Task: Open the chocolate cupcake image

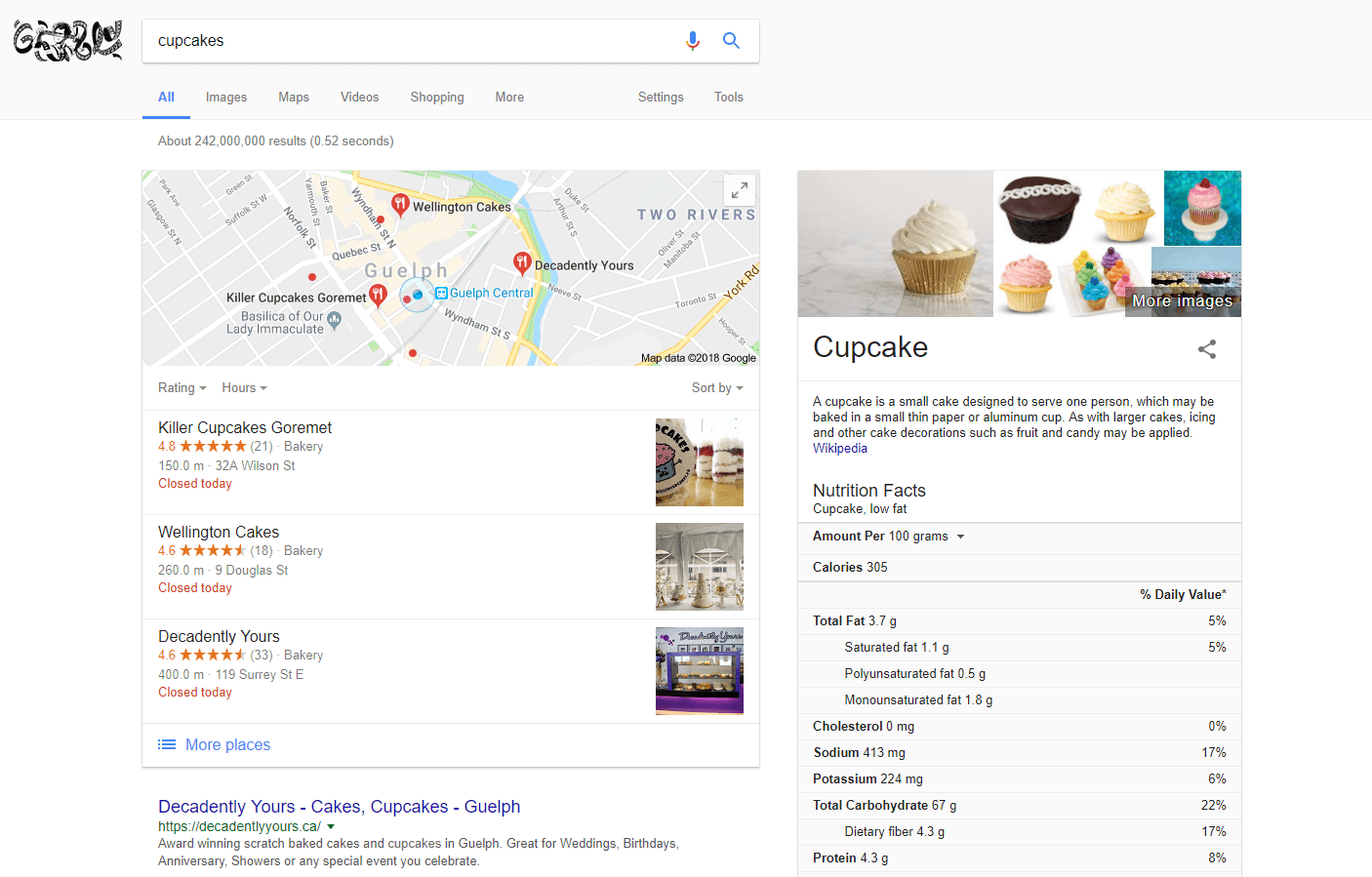Action: click(1038, 208)
